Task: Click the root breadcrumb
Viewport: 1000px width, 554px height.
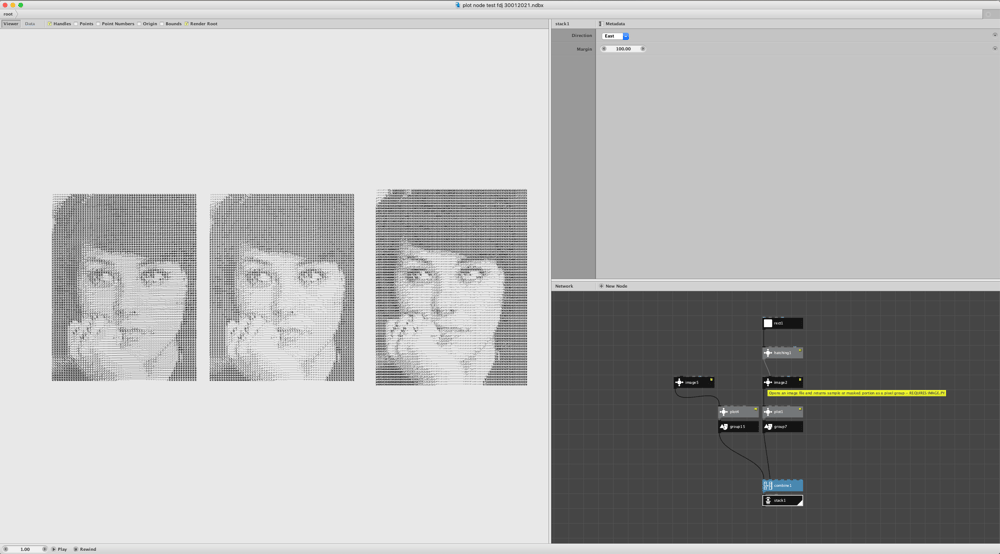Action: pyautogui.click(x=8, y=14)
